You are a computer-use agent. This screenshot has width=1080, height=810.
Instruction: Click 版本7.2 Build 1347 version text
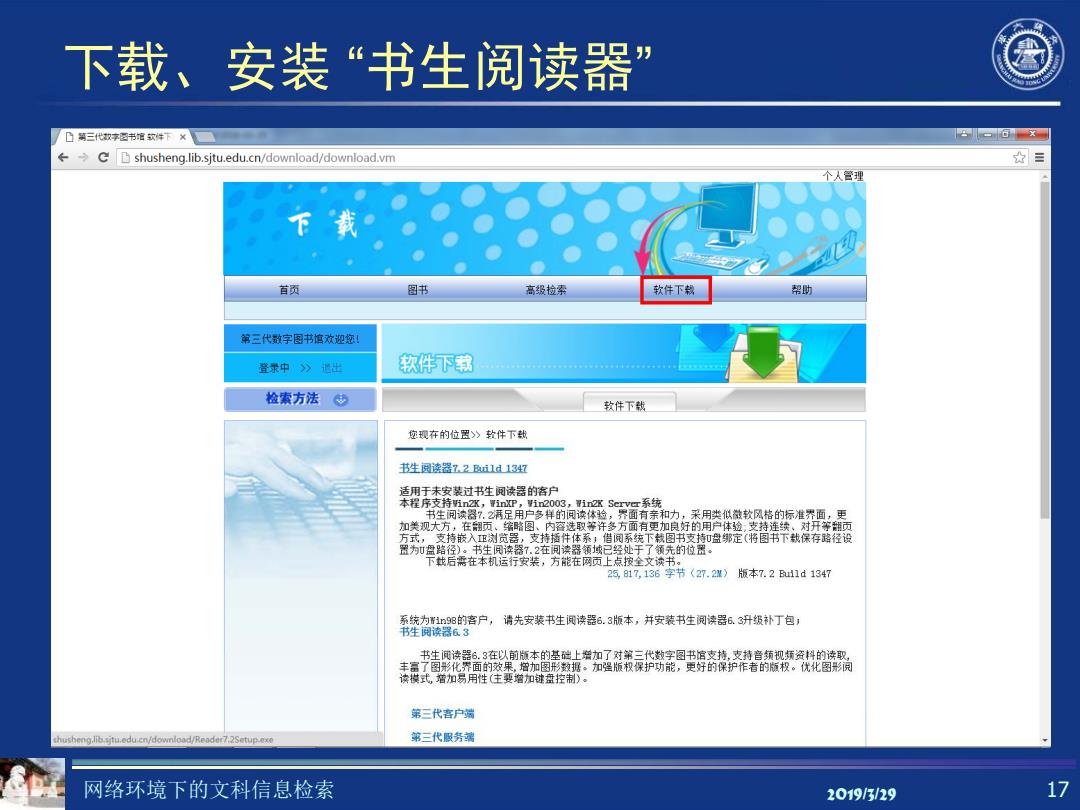[x=785, y=574]
